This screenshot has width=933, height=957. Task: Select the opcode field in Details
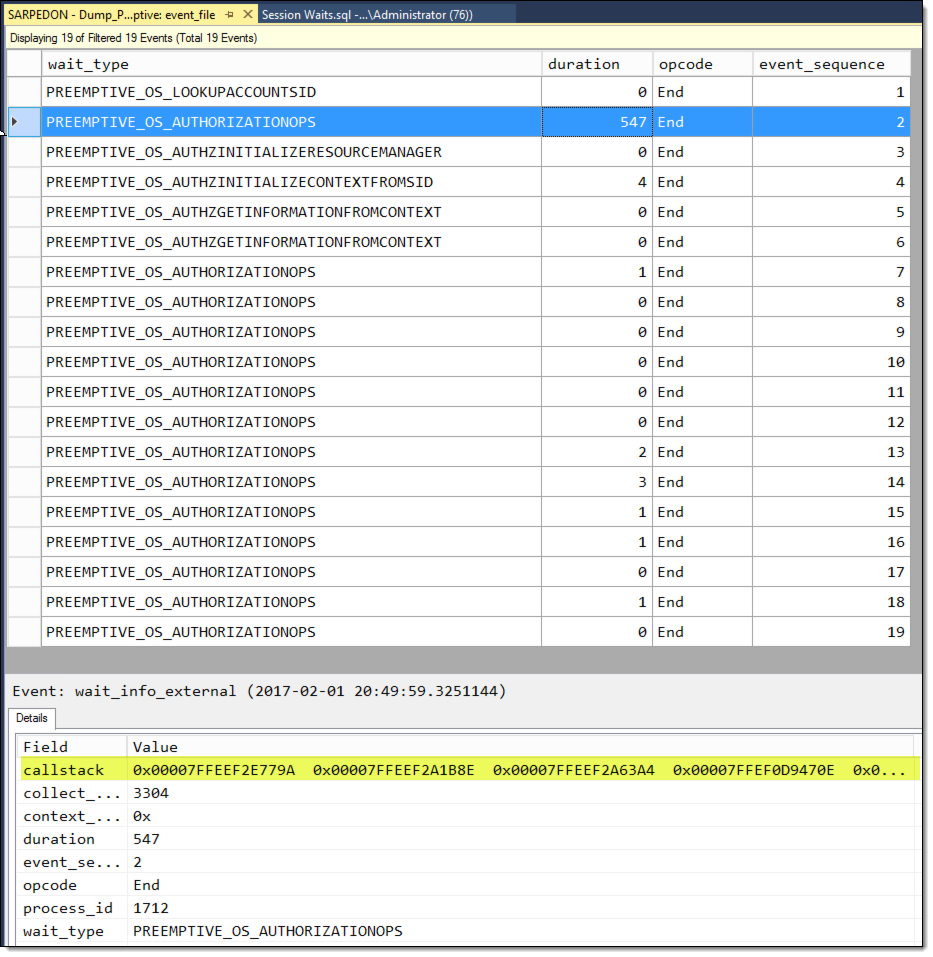coord(469,886)
